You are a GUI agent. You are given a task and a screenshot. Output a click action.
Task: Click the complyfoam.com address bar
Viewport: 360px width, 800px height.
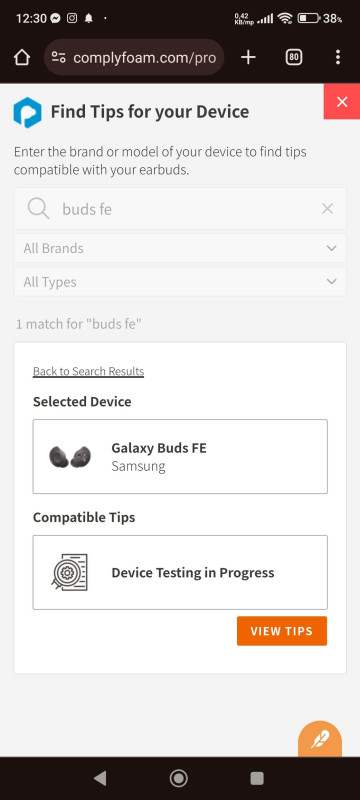(x=135, y=58)
